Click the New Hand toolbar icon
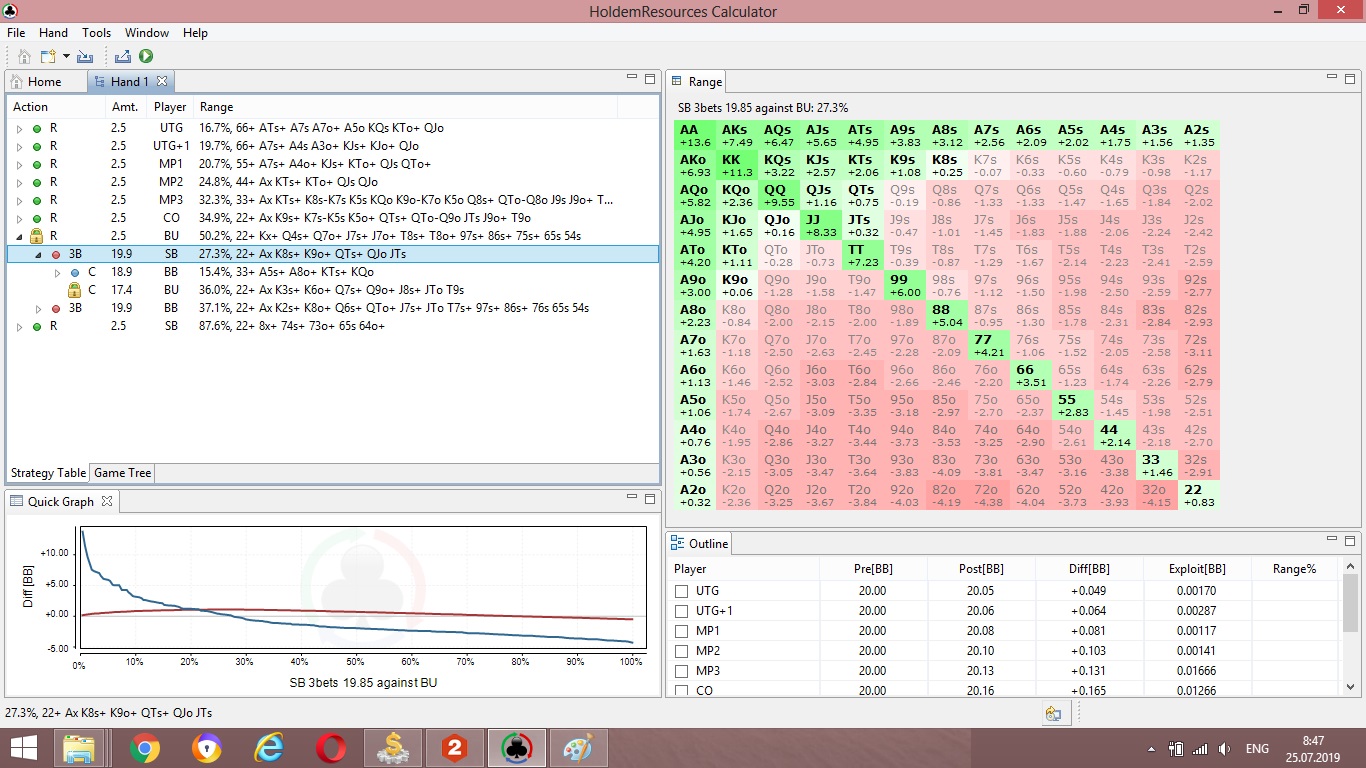 click(47, 57)
